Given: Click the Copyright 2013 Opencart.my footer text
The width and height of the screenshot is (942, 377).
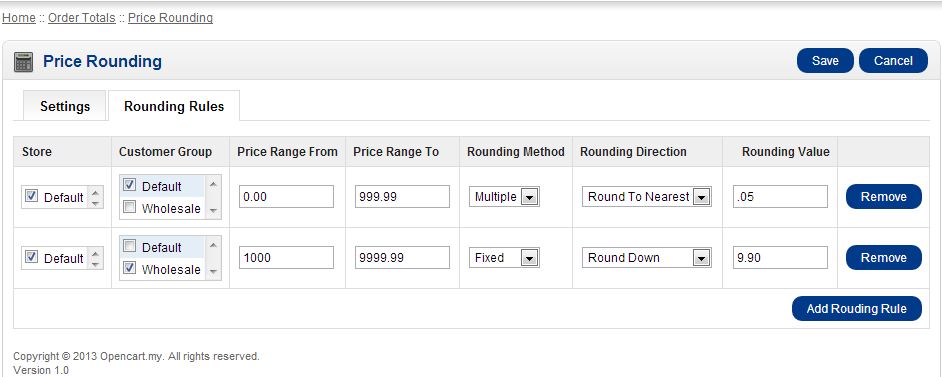Looking at the screenshot, I should click(x=136, y=356).
